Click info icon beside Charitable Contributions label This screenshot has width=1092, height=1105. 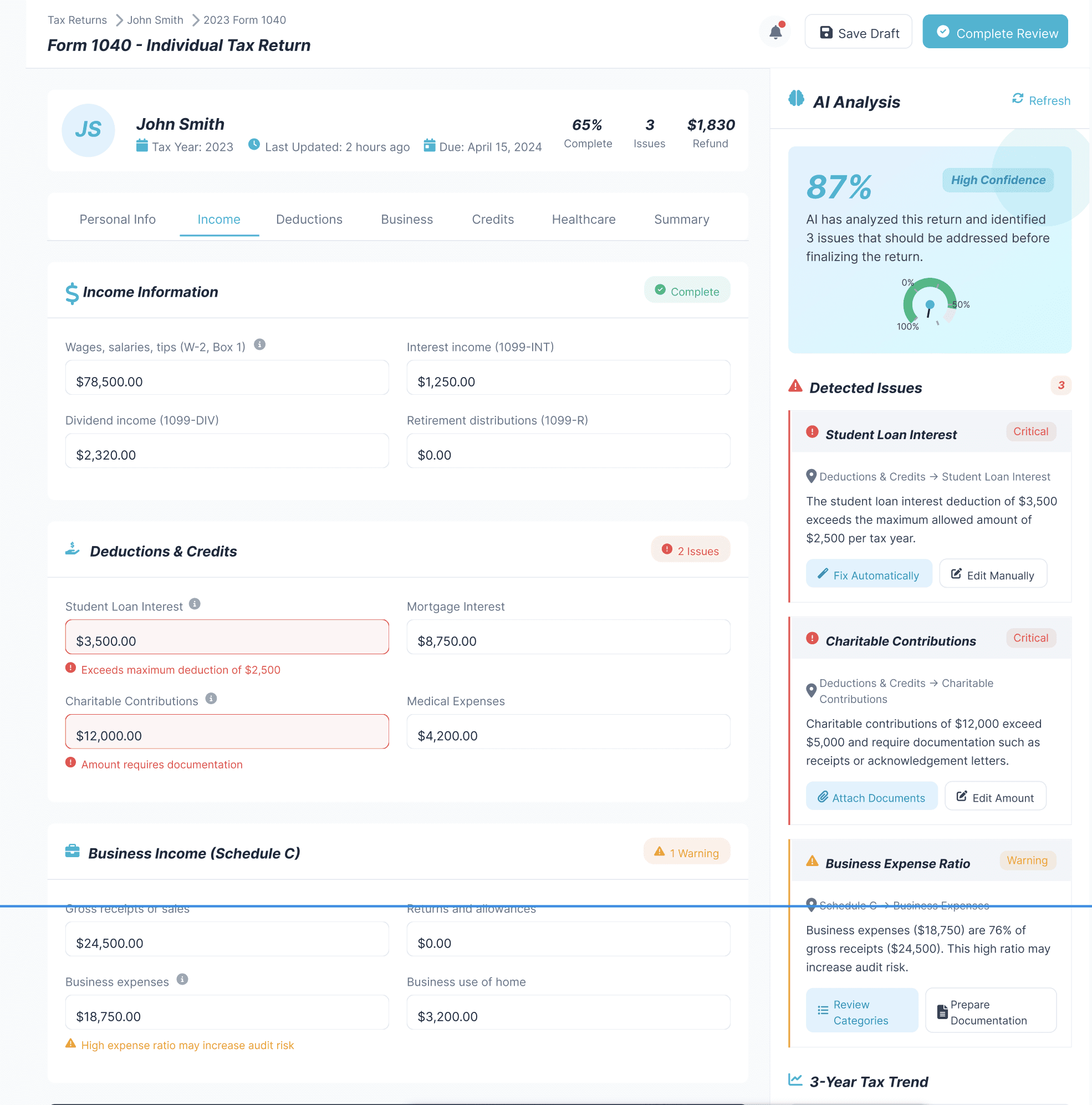click(x=211, y=699)
